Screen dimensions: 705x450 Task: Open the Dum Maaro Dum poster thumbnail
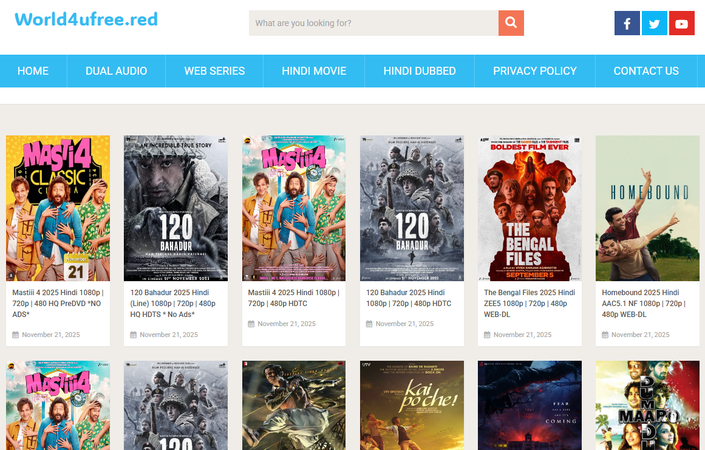(x=647, y=405)
